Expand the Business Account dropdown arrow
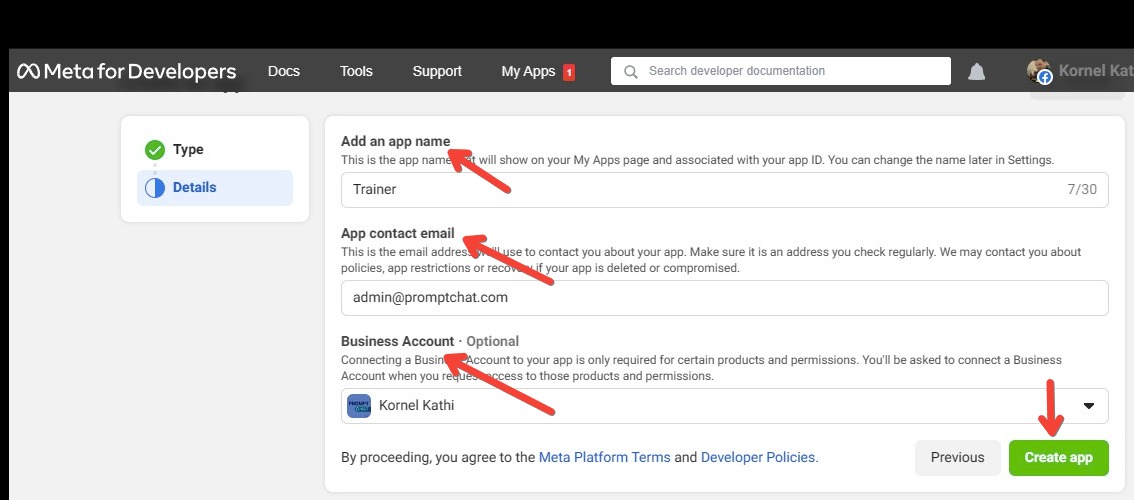 click(1089, 406)
